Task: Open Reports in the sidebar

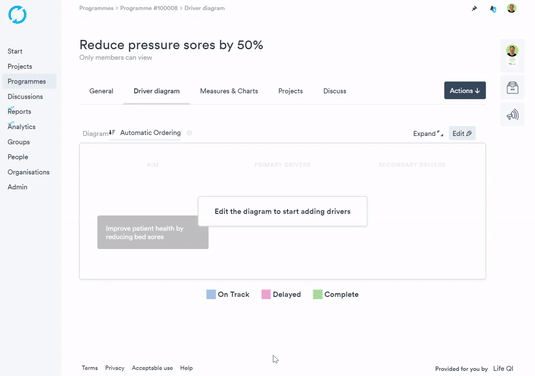Action: coord(19,112)
